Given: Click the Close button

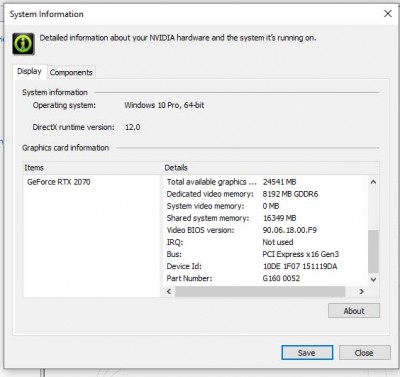Looking at the screenshot, I should (x=364, y=353).
